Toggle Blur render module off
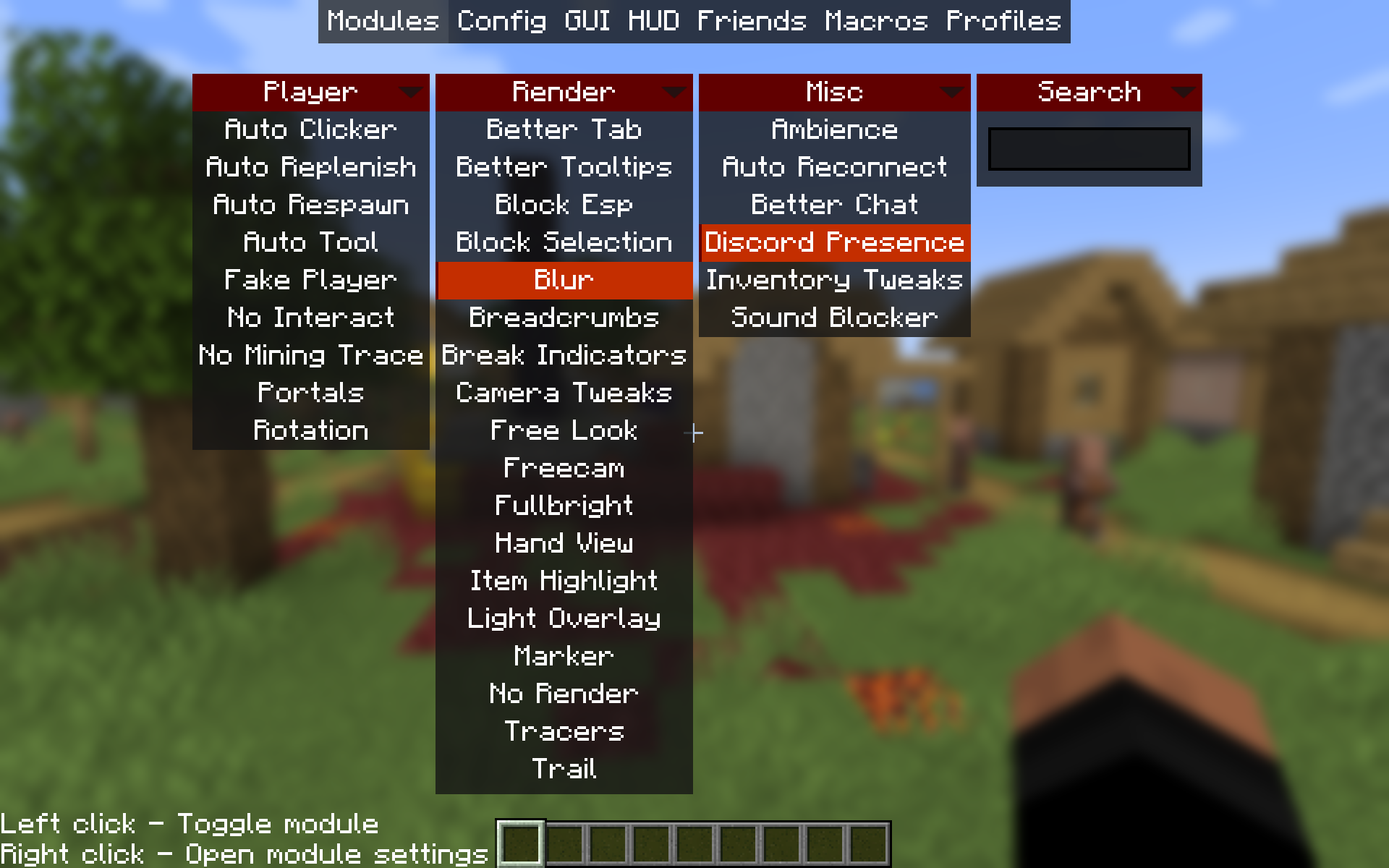 tap(564, 279)
